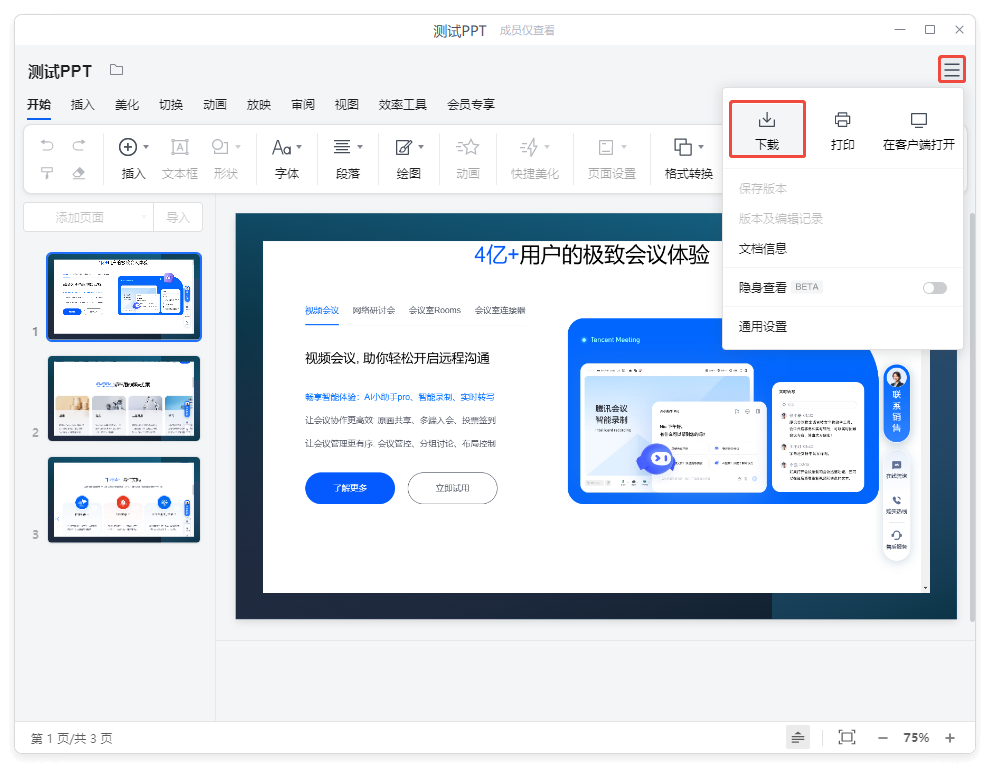This screenshot has height=768, width=990.
Task: Click the slide title 4亿+用户的极致会议体验
Action: coord(592,255)
